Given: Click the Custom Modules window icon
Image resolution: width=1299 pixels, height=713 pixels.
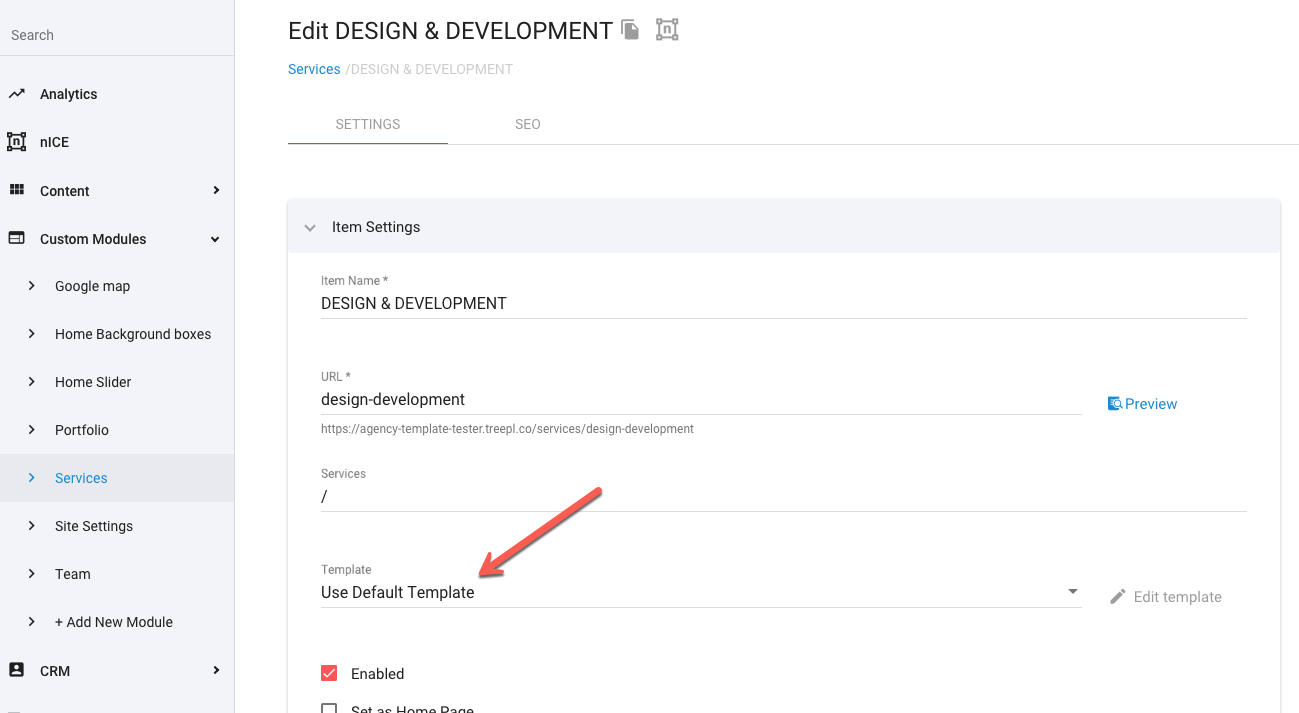Looking at the screenshot, I should coord(16,238).
